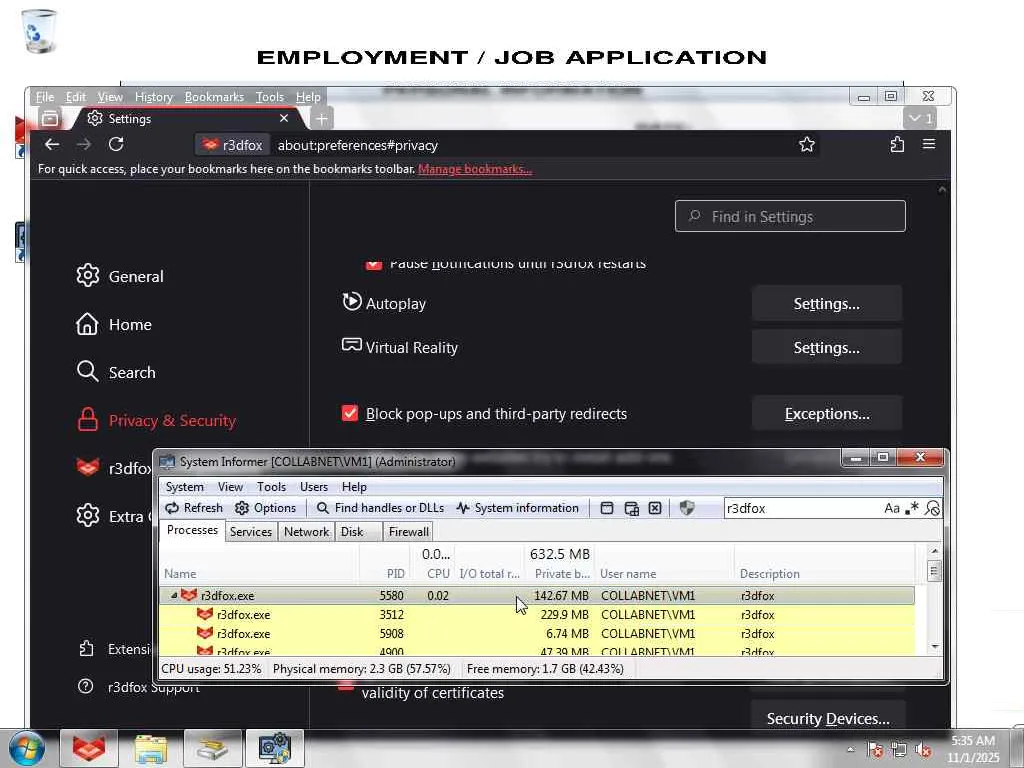
Task: Click Refresh in System Informer toolbar
Action: coord(194,507)
